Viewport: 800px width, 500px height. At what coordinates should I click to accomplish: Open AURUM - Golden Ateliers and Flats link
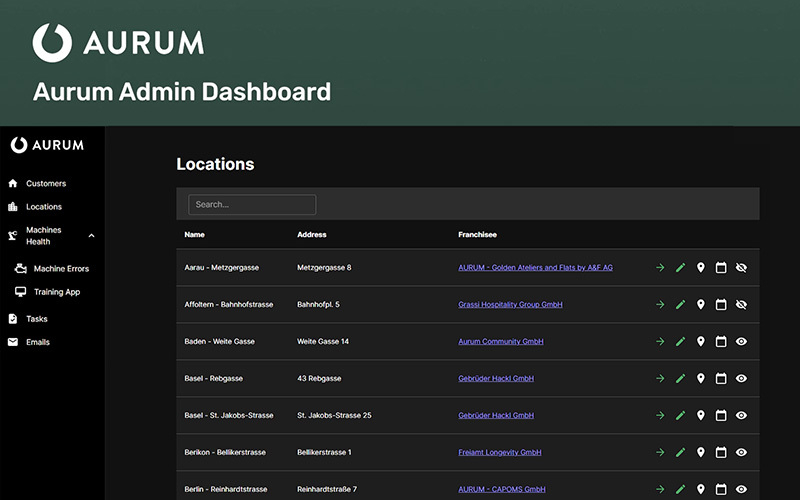click(x=535, y=267)
